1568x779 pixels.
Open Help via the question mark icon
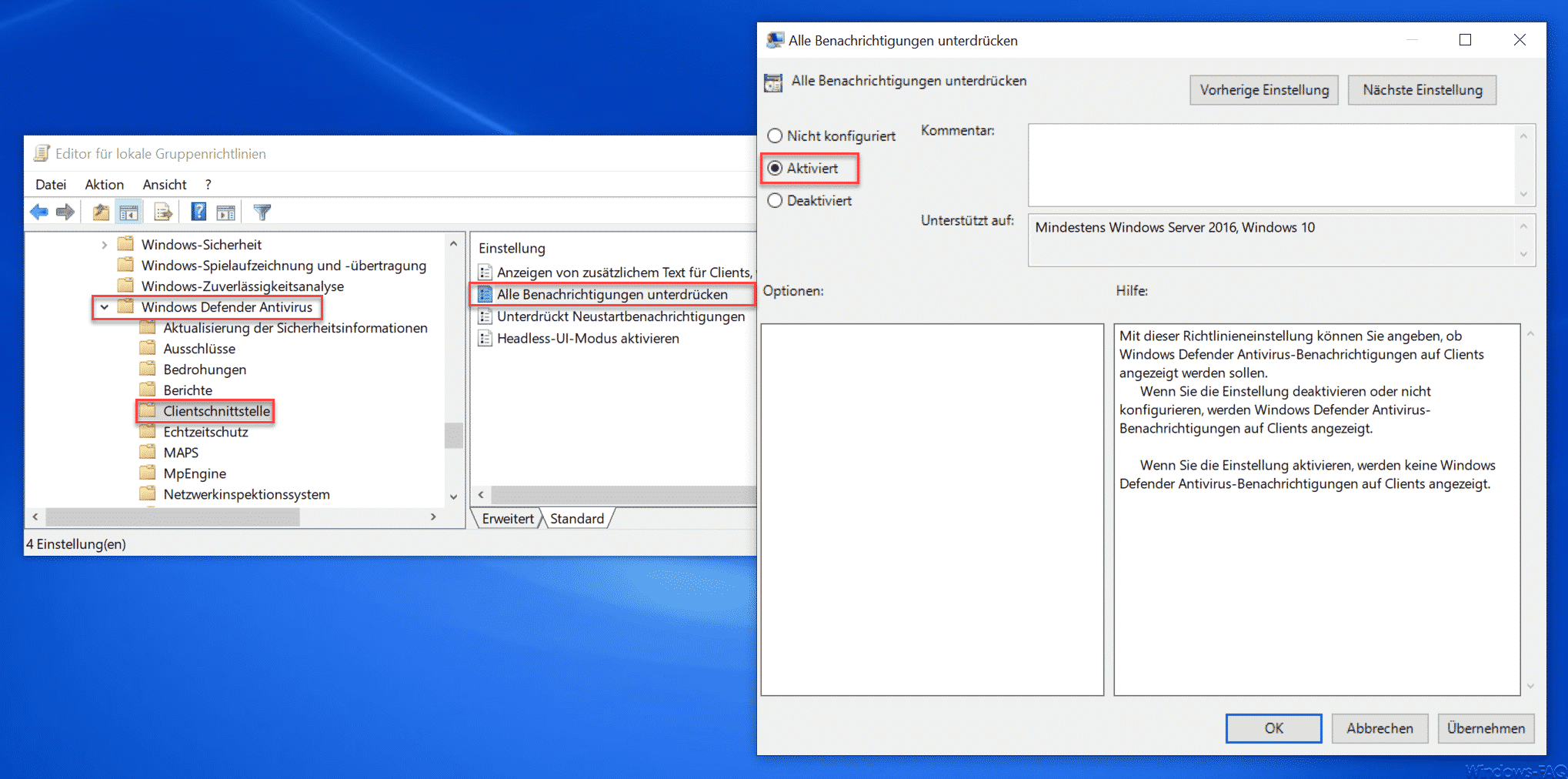point(198,212)
